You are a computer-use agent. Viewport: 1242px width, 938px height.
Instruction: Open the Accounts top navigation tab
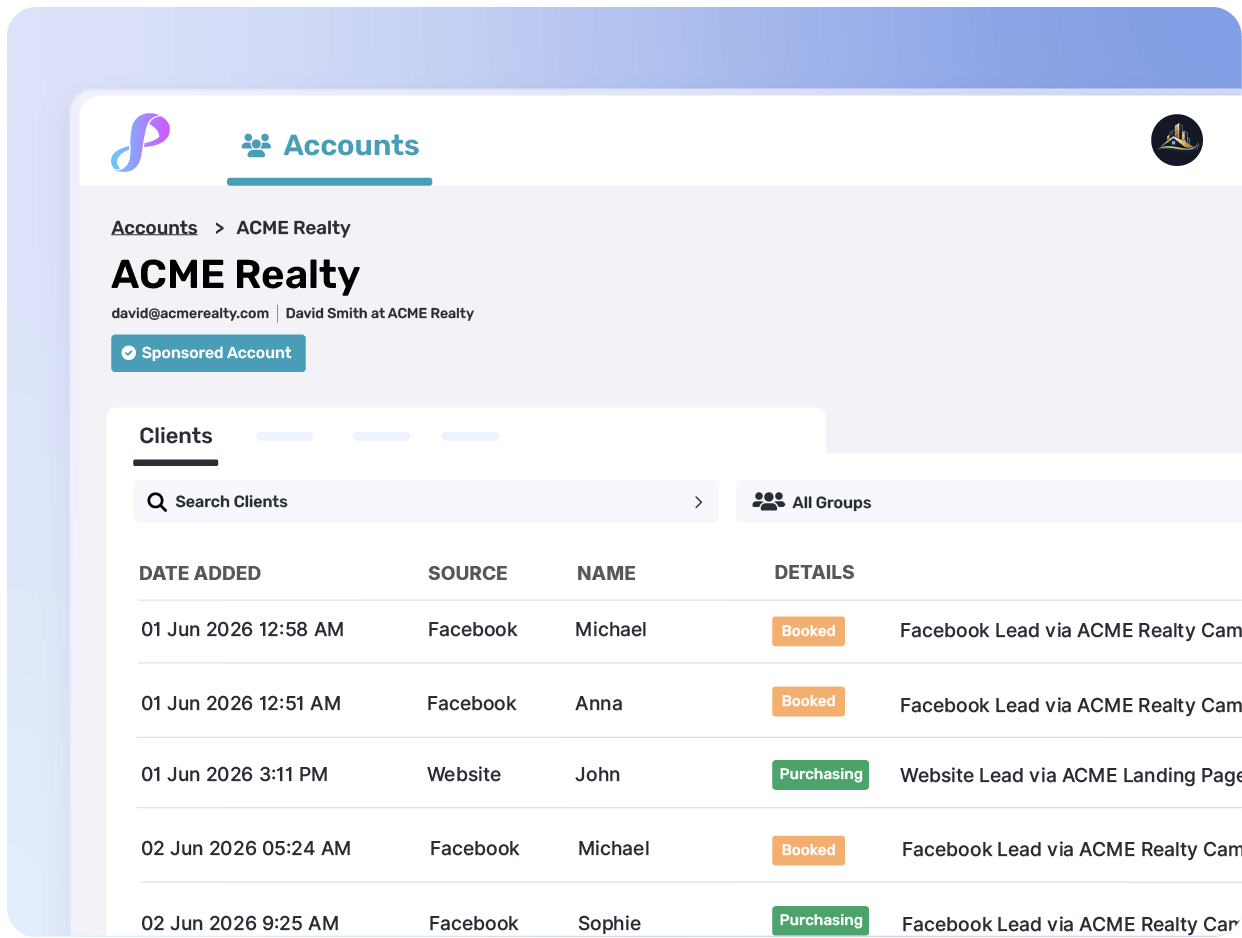[330, 146]
